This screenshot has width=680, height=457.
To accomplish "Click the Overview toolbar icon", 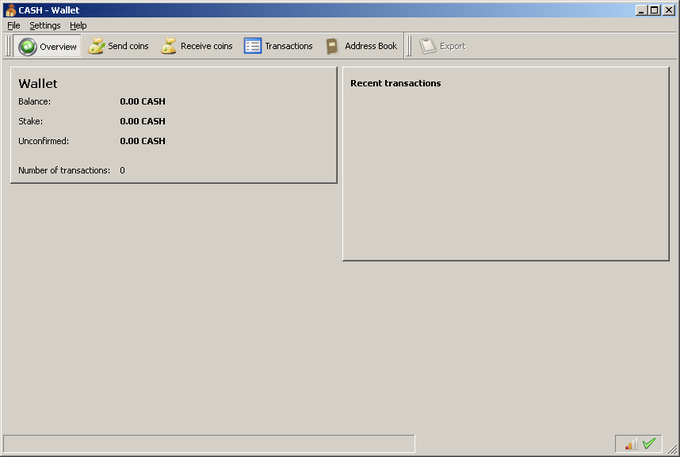I will pos(27,46).
